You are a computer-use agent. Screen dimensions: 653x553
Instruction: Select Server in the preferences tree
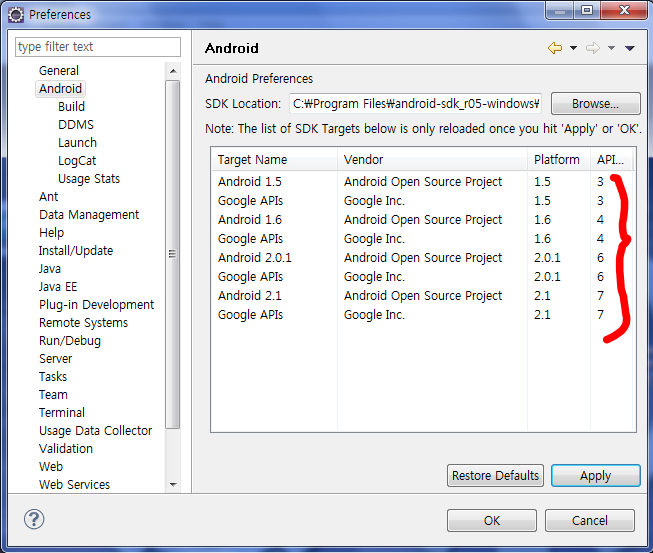point(55,359)
